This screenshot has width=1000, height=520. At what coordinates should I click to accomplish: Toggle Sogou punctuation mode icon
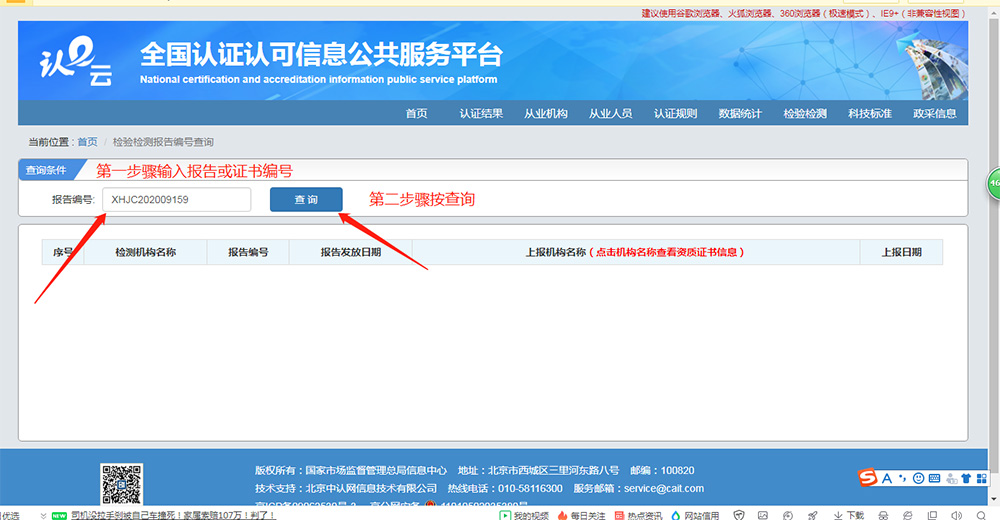click(902, 478)
